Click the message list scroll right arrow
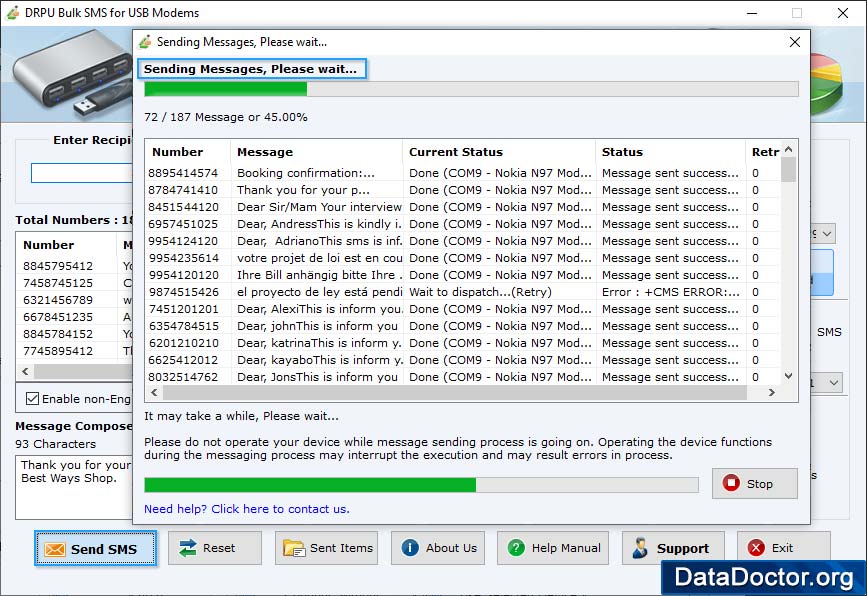Image resolution: width=867 pixels, height=596 pixels. click(x=772, y=393)
